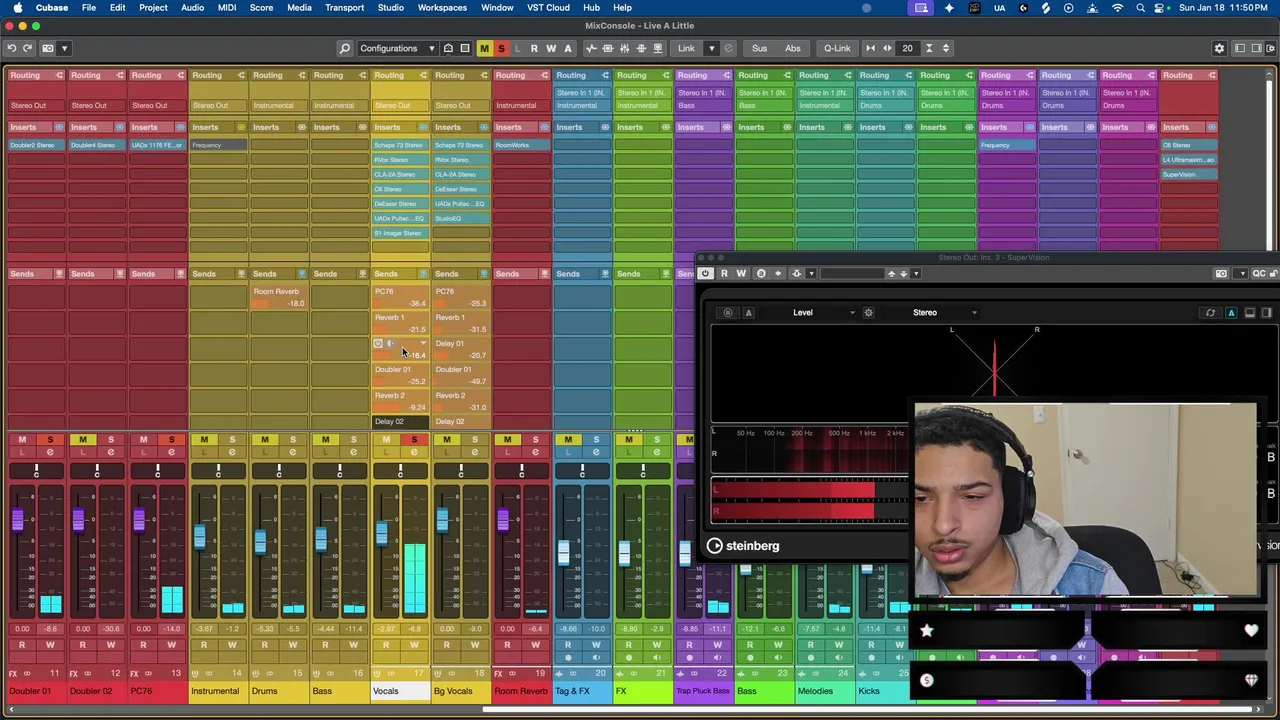
Task: Mute the Instrumental channel
Action: pos(204,440)
